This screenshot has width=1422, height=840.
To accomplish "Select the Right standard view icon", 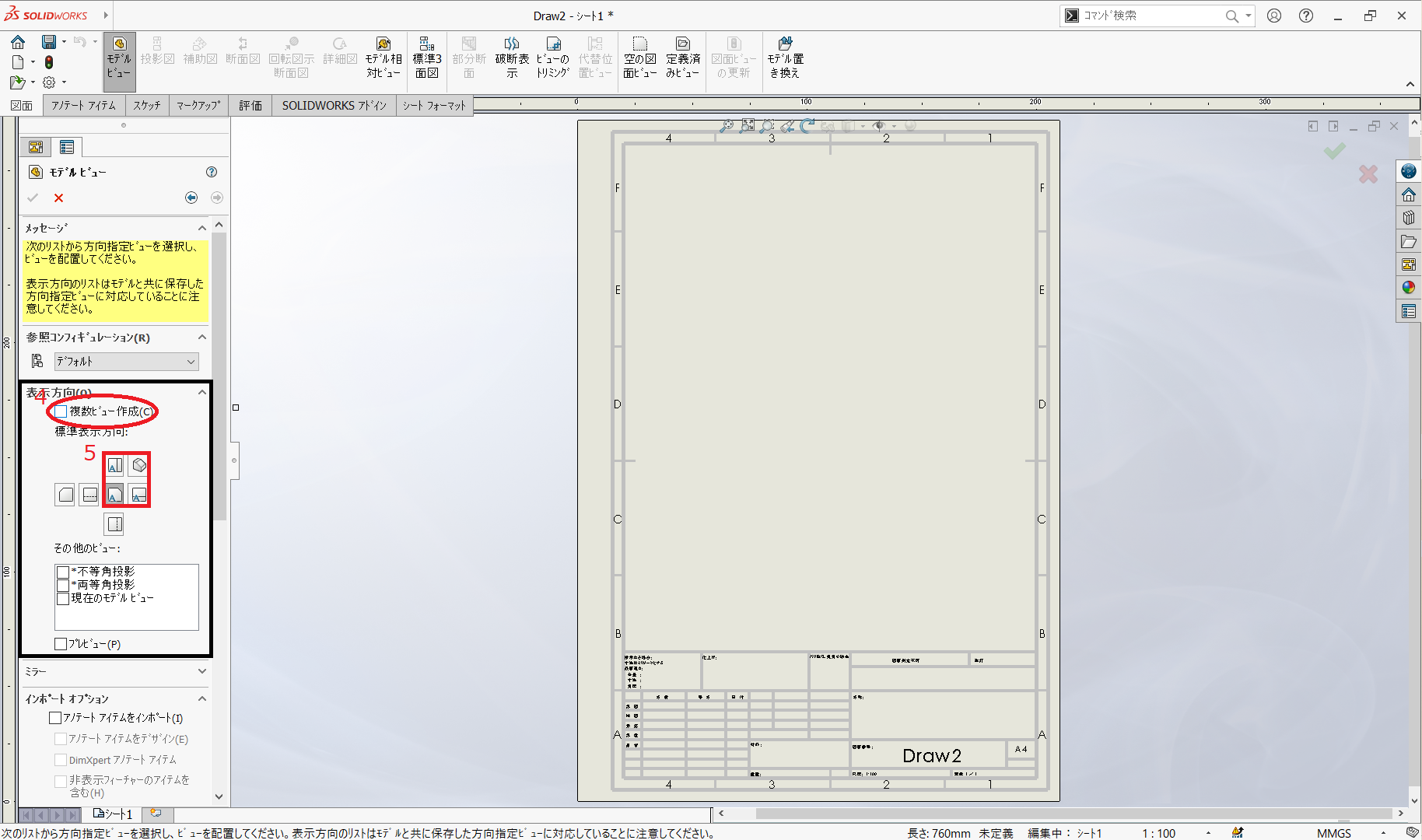I will 138,495.
